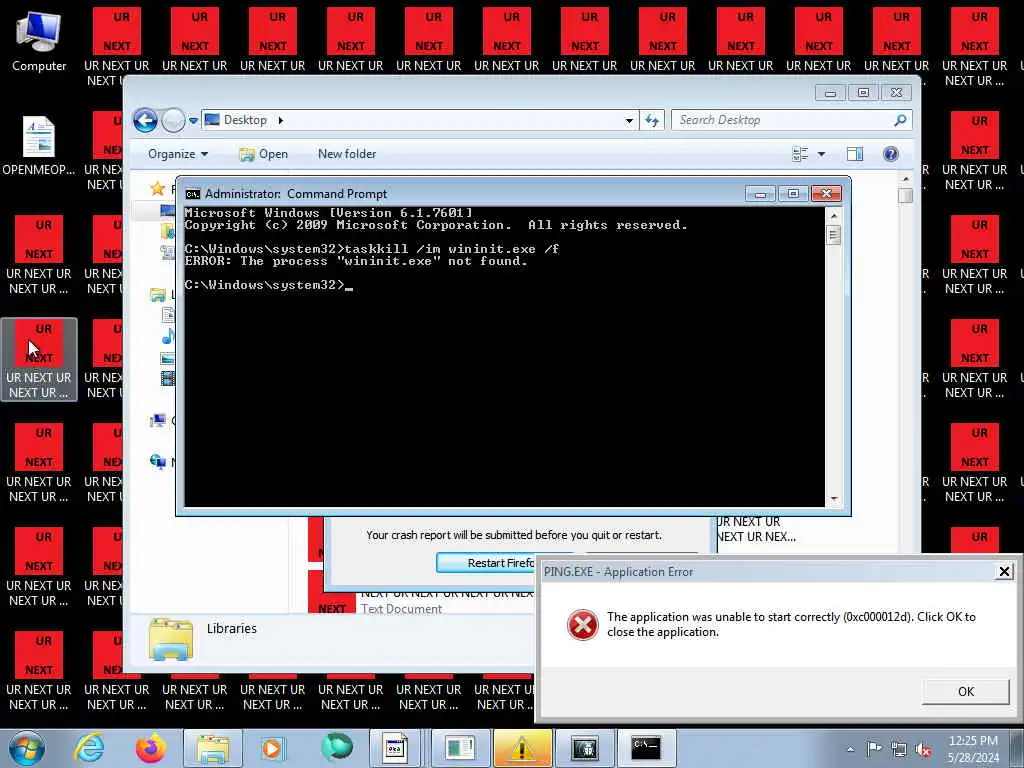Viewport: 1024px width, 768px height.
Task: Click Explorer file list scrollbar up arrow
Action: coord(905,179)
